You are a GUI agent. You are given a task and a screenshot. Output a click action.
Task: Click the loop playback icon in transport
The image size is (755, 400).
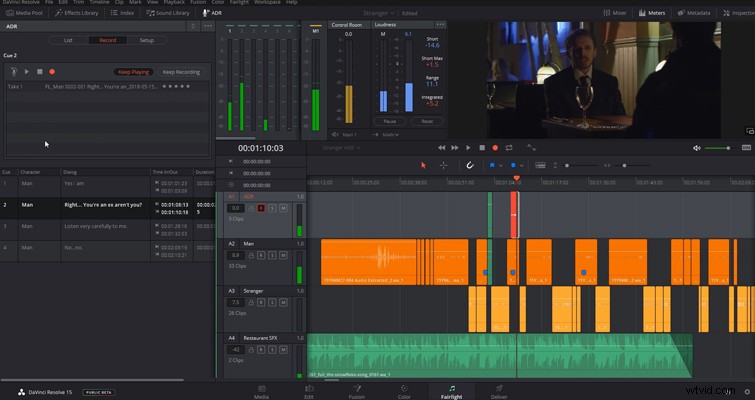point(509,148)
